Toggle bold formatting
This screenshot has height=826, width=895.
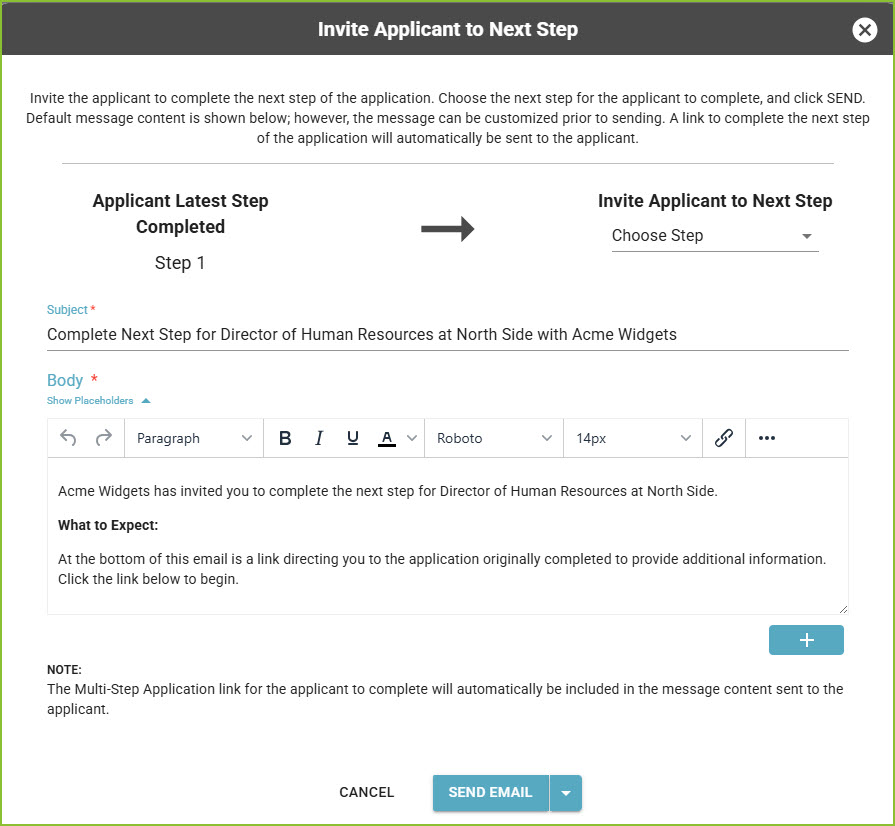coord(285,438)
